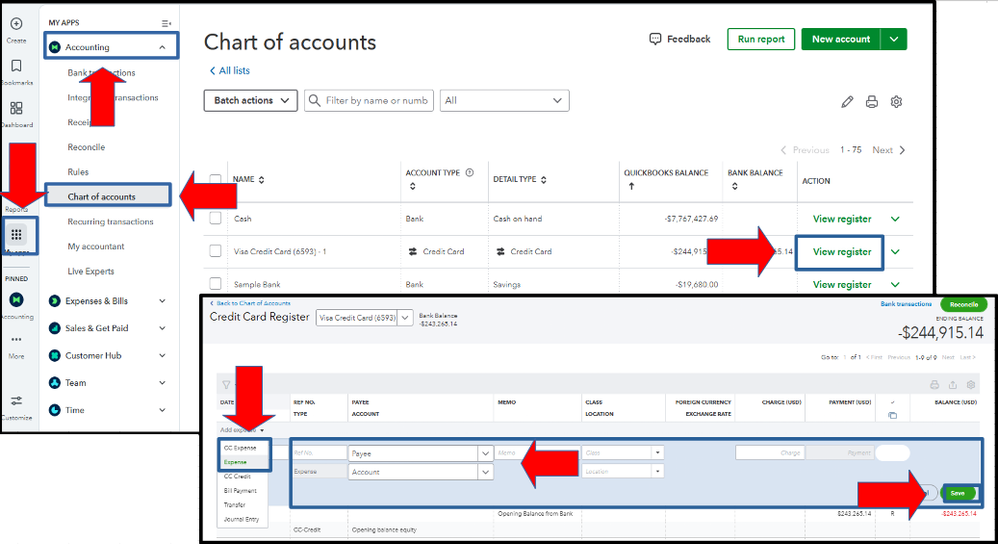This screenshot has height=544, width=998.
Task: Sort by Name column arrows
Action: [x=262, y=180]
